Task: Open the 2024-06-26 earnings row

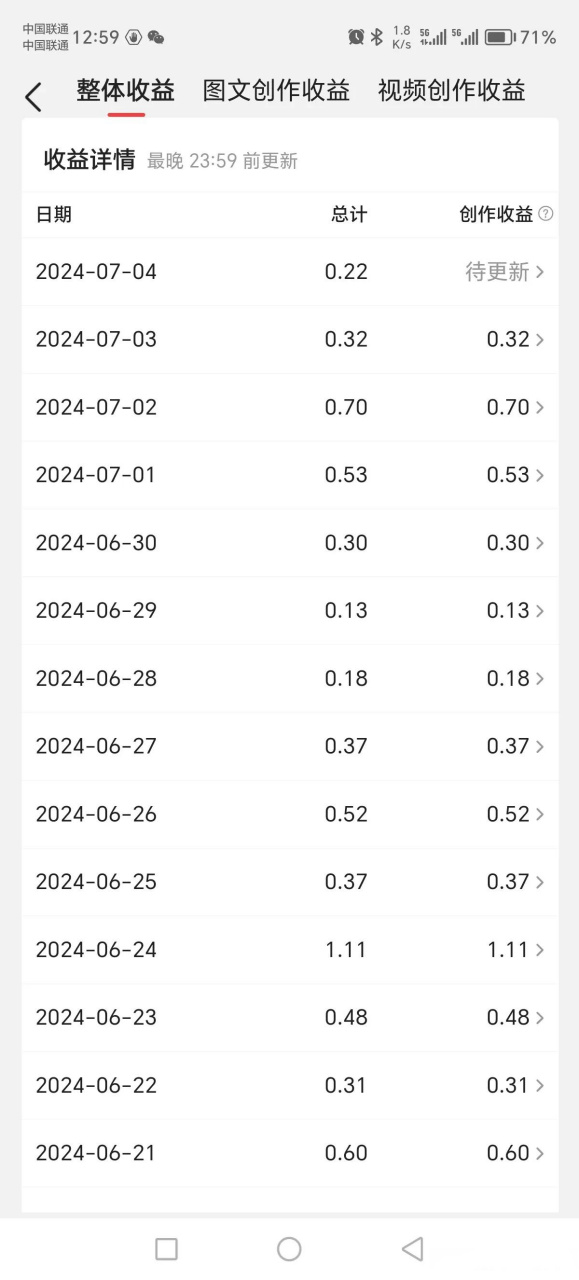Action: pos(290,814)
